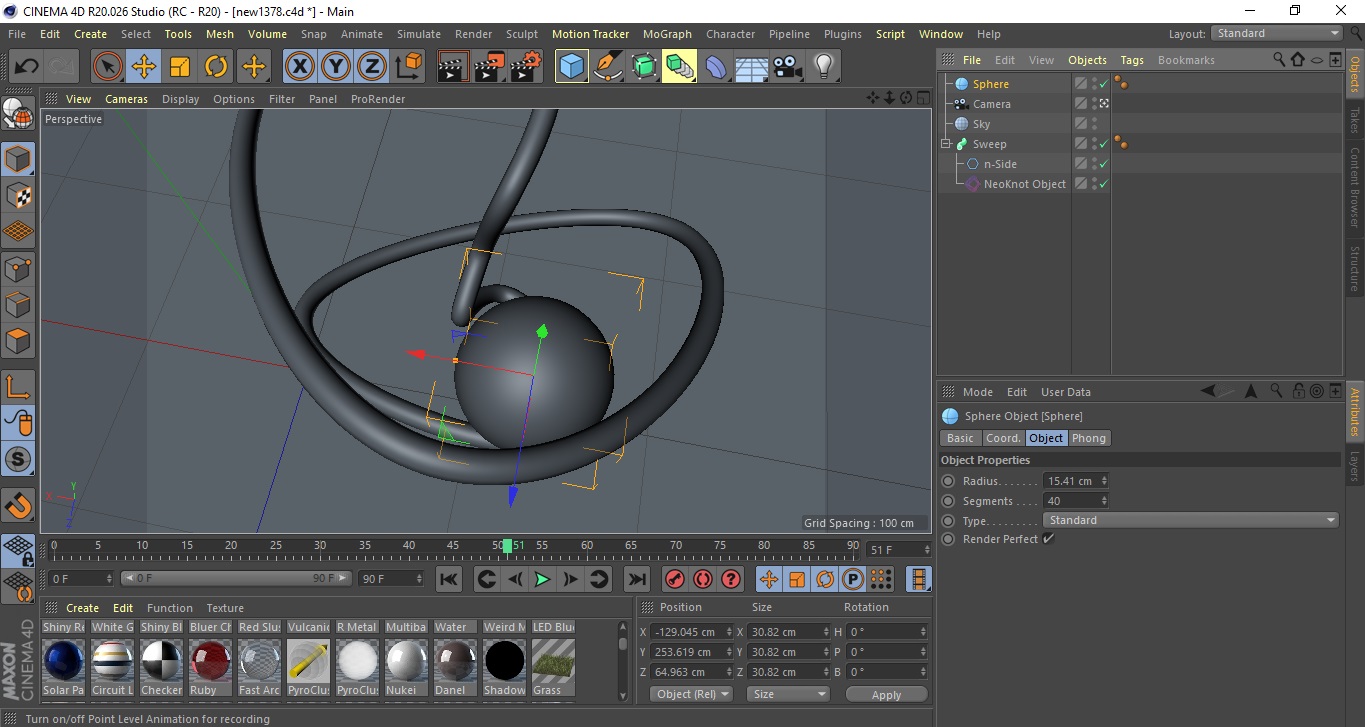Open the Layout dropdown

[1277, 33]
